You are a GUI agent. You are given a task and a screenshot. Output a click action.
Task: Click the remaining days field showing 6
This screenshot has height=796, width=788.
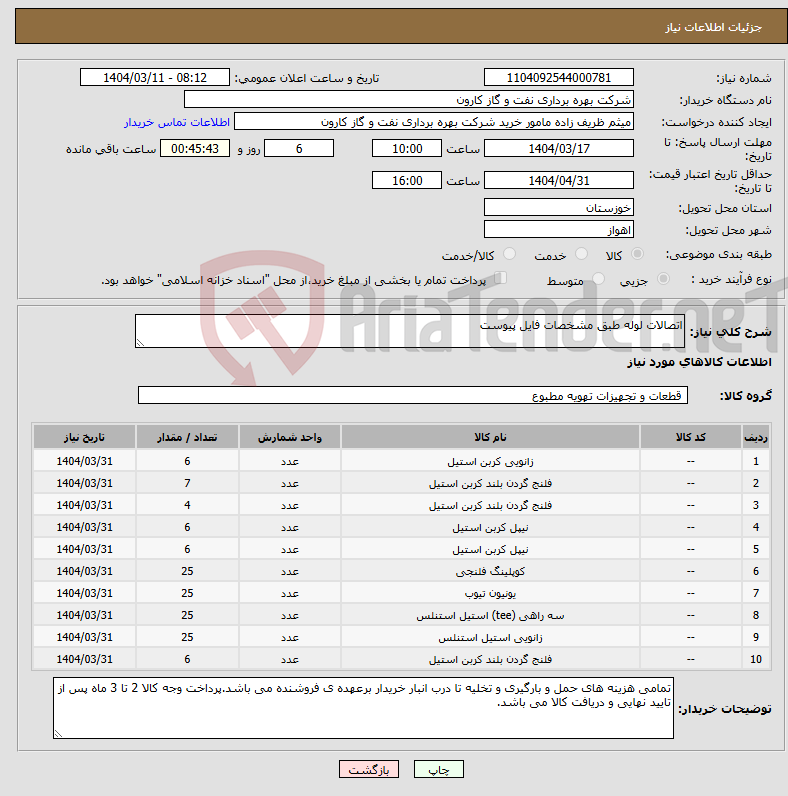pyautogui.click(x=299, y=148)
